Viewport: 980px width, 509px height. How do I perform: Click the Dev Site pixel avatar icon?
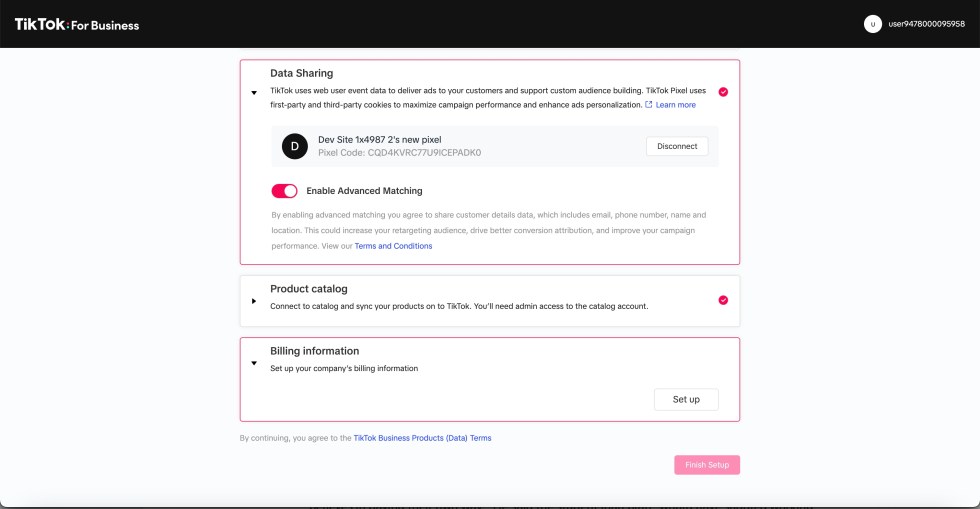294,146
